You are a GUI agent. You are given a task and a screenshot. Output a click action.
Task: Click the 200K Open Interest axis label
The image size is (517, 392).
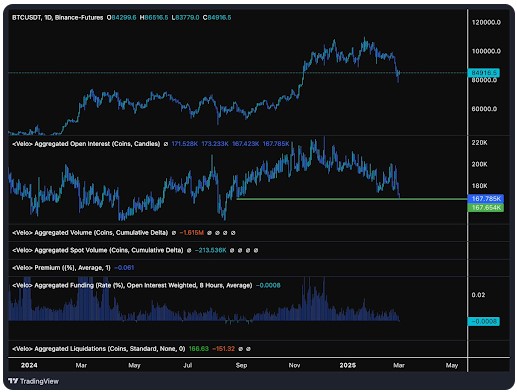point(479,164)
